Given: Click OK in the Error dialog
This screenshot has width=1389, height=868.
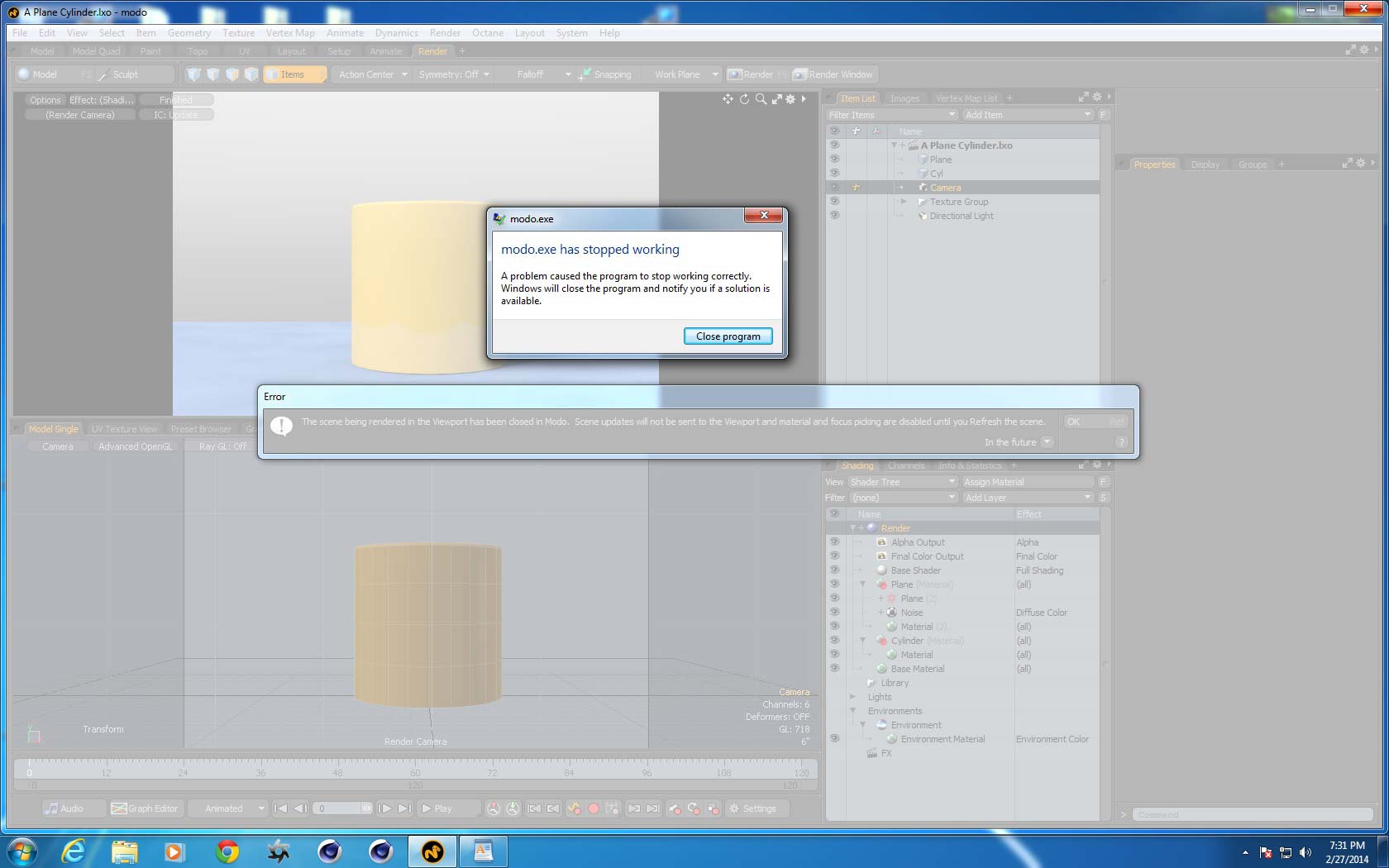Looking at the screenshot, I should pyautogui.click(x=1095, y=422).
